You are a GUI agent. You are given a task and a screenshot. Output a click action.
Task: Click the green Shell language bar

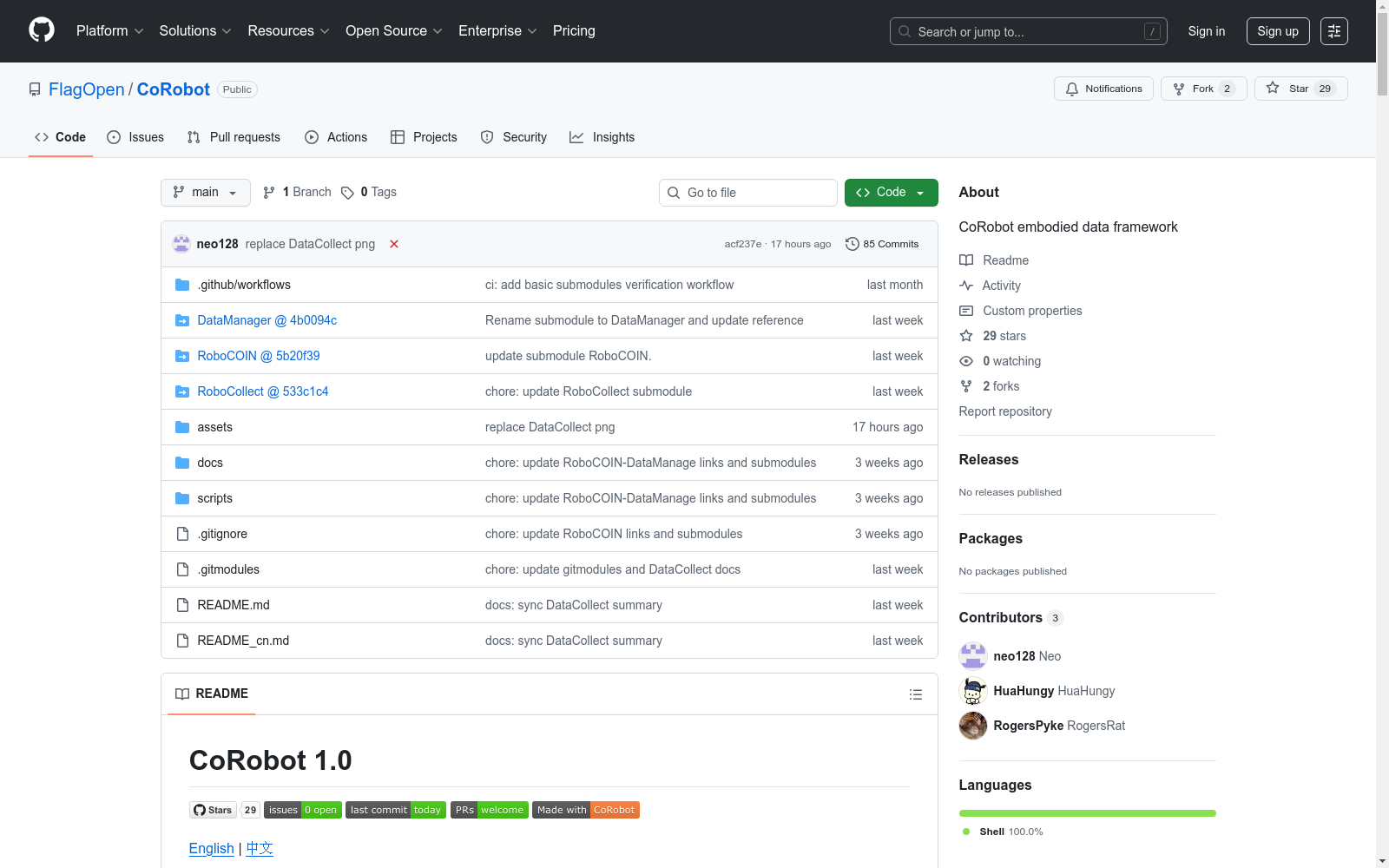pyautogui.click(x=1088, y=813)
